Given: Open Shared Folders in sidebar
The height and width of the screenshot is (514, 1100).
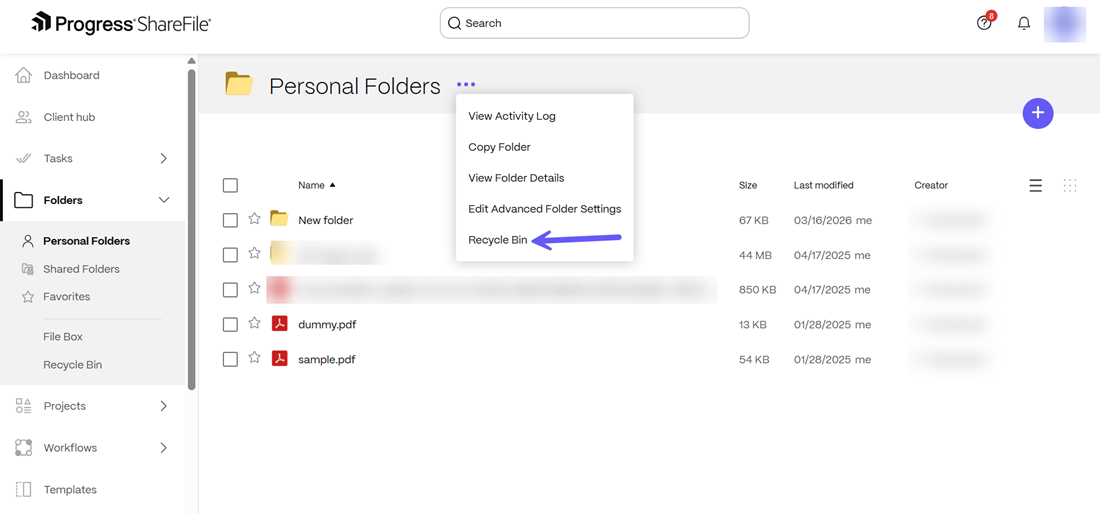Looking at the screenshot, I should coord(81,269).
